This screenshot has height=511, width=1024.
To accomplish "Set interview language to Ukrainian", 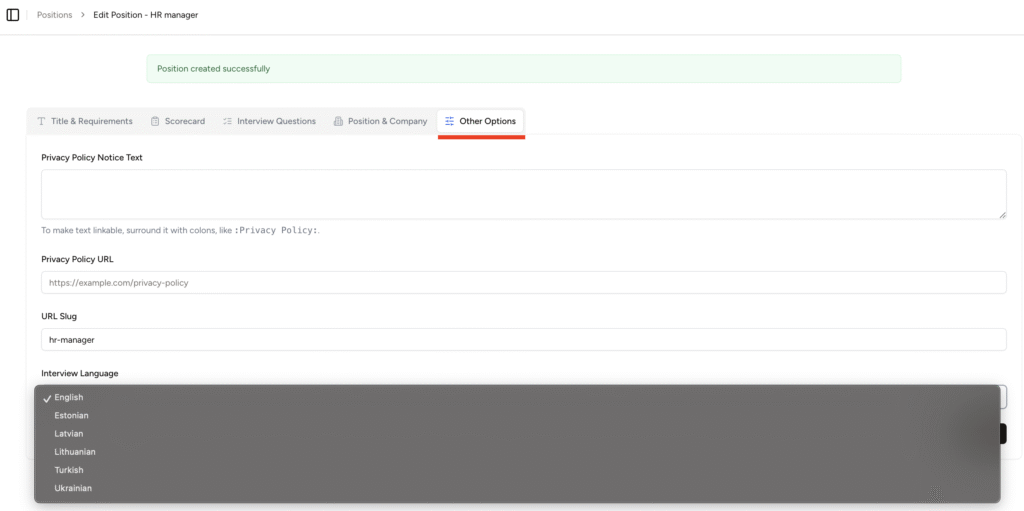I will pos(73,488).
